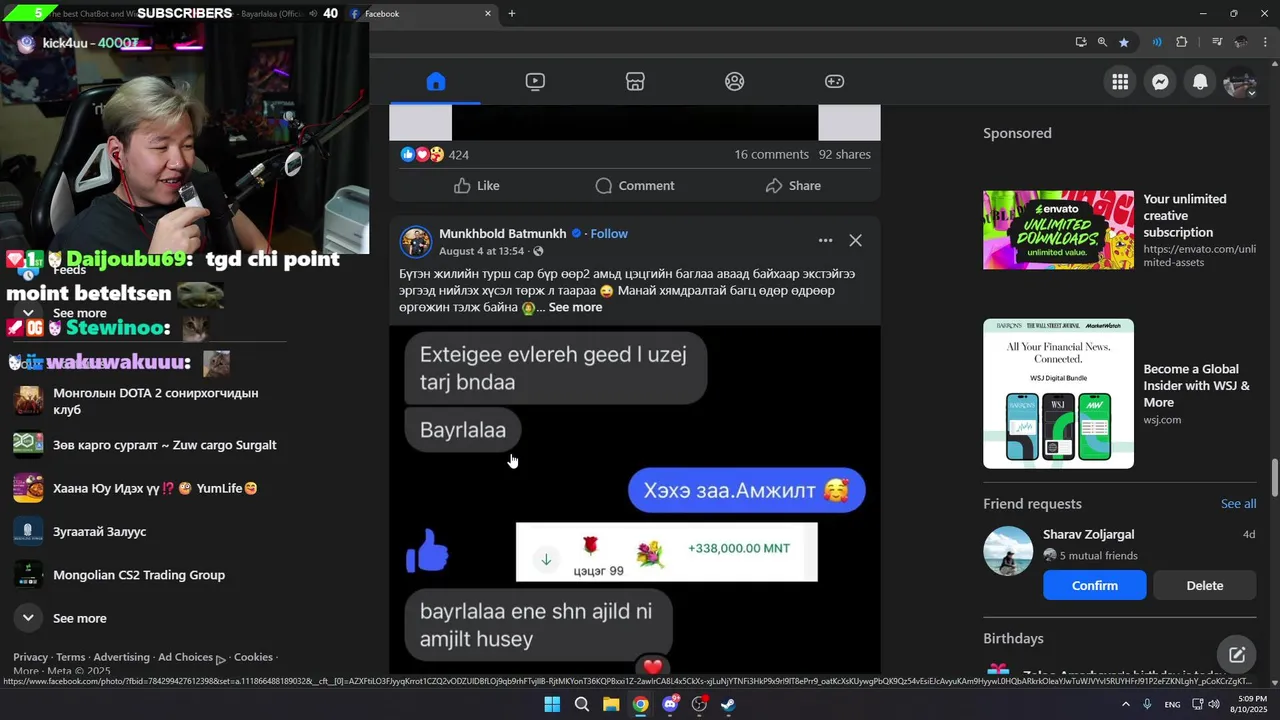Viewport: 1280px width, 720px height.
Task: Comment on the post with 16 comments
Action: (635, 186)
